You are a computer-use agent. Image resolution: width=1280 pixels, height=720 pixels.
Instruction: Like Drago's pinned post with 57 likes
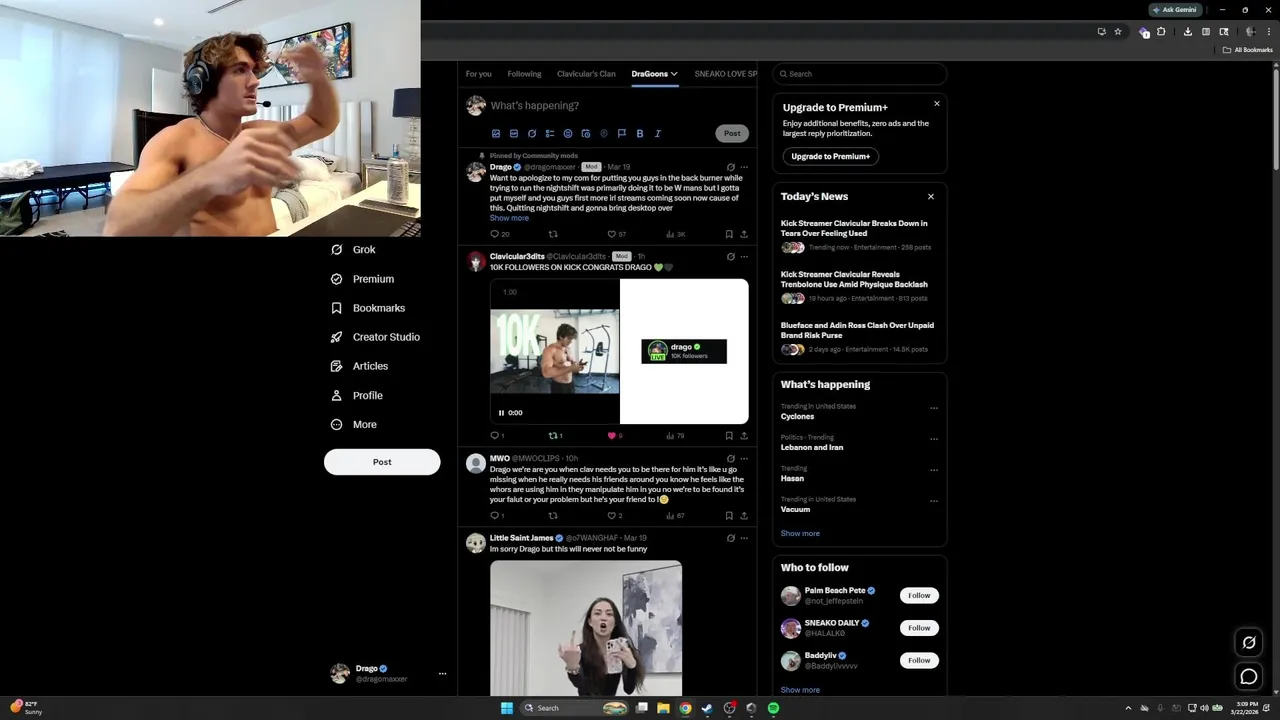point(612,234)
